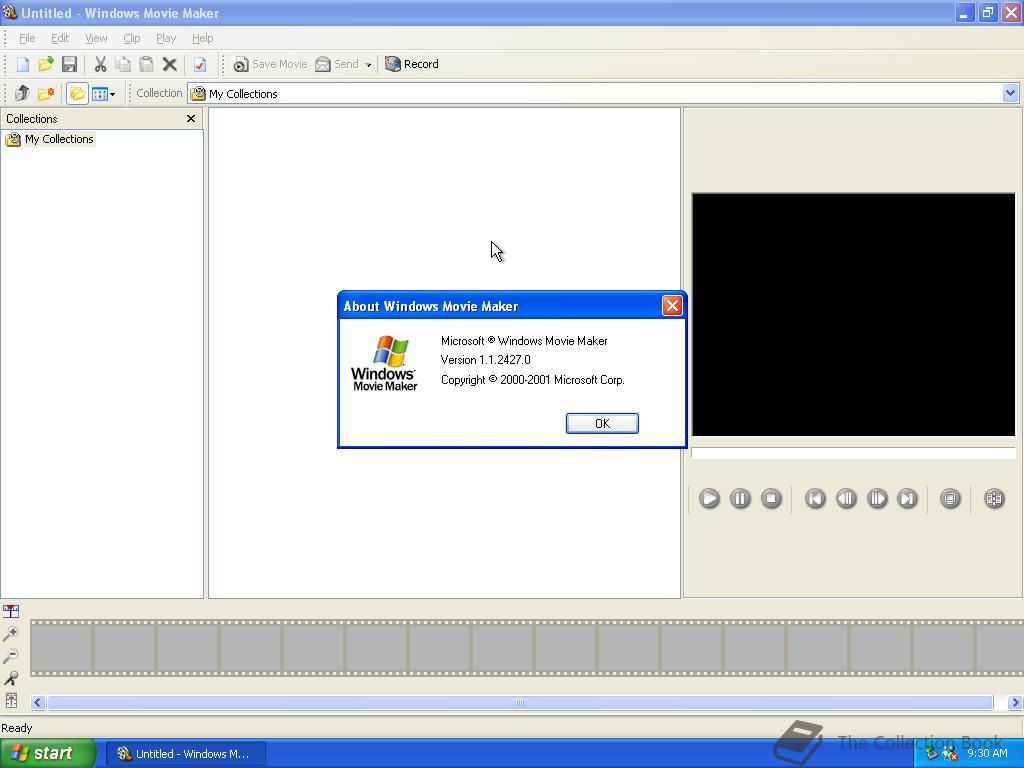Image resolution: width=1024 pixels, height=768 pixels.
Task: Click the New Project toolbar icon
Action: tap(23, 64)
